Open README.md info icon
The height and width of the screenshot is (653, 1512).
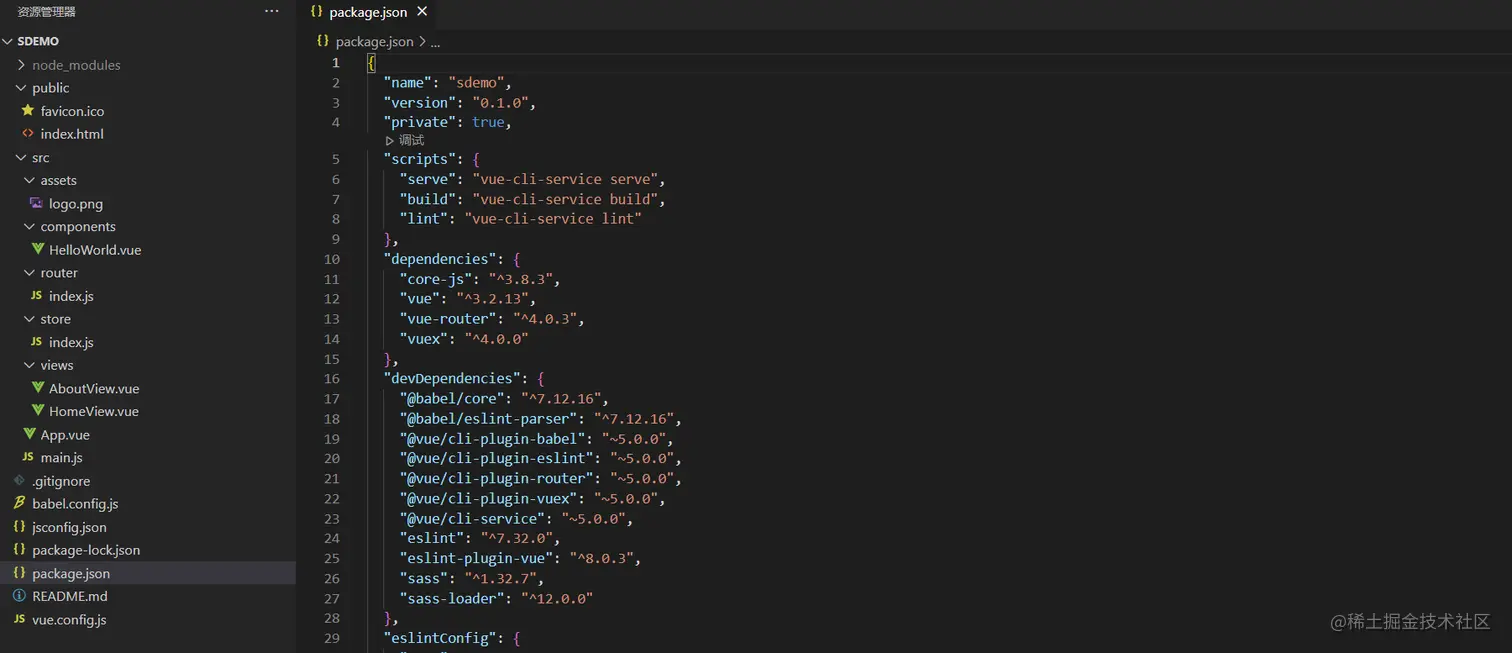click(19, 596)
